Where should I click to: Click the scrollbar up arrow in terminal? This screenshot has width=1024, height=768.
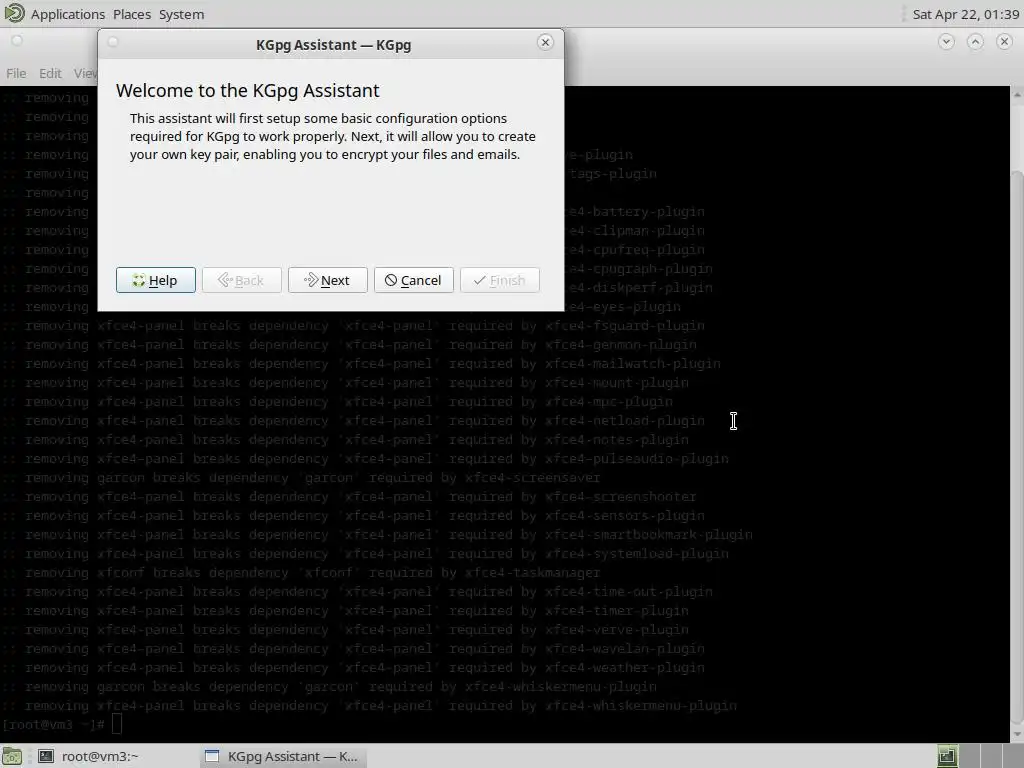pyautogui.click(x=1017, y=95)
